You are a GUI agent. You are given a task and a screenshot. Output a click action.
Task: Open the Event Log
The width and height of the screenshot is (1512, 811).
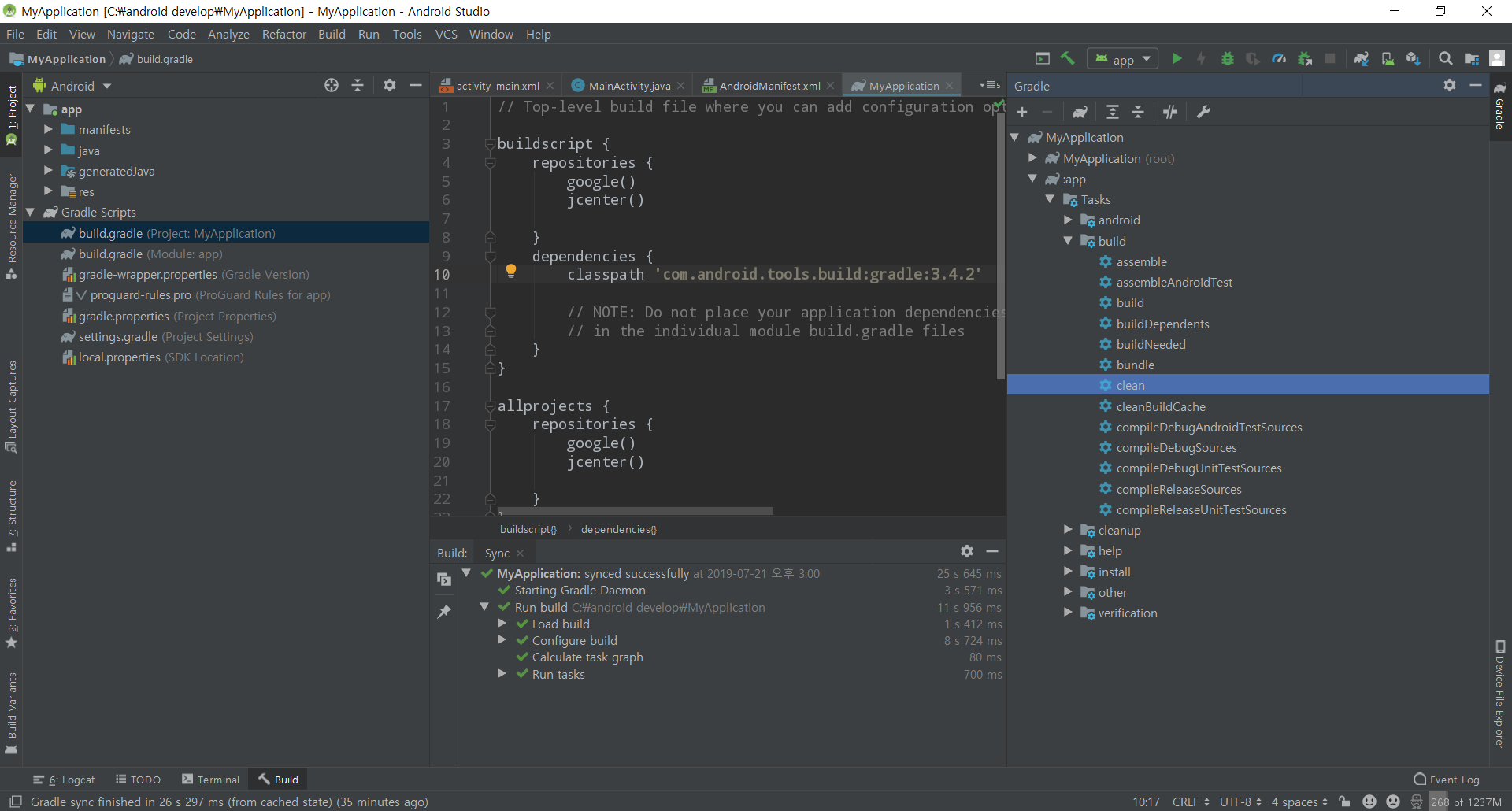1447,780
